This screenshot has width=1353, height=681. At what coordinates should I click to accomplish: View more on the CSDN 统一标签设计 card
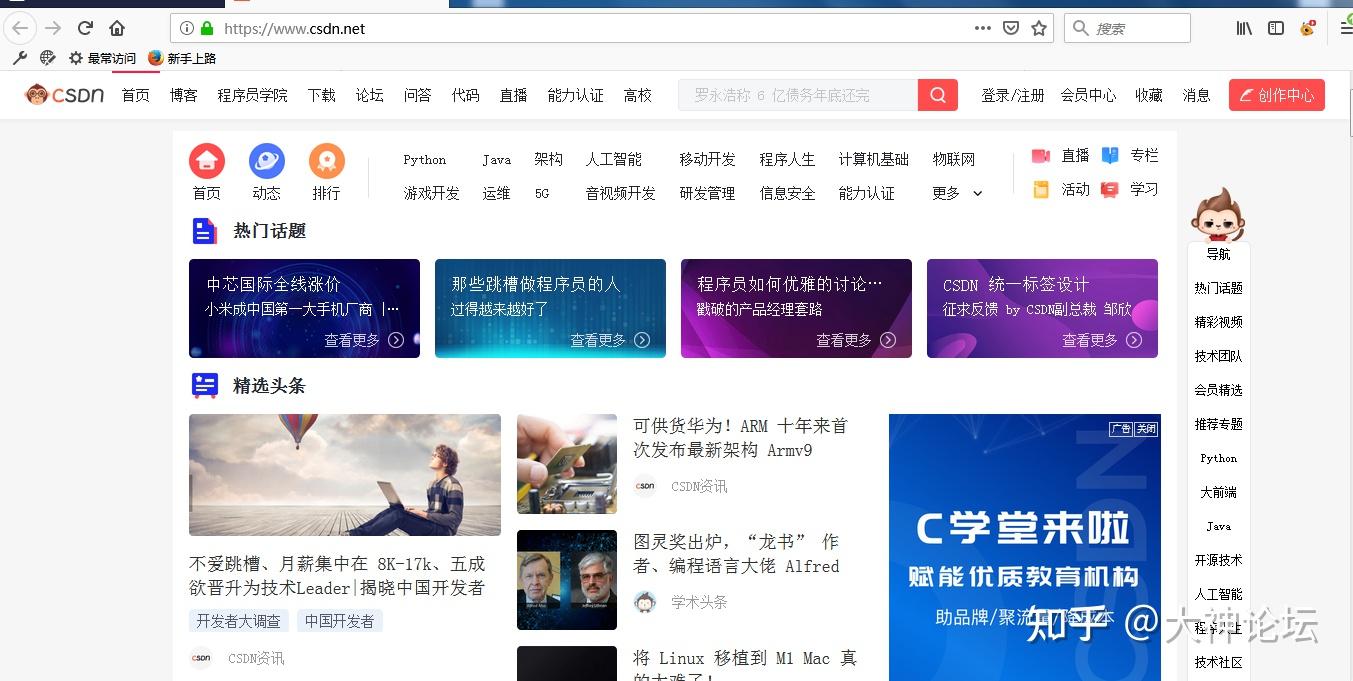click(1102, 340)
